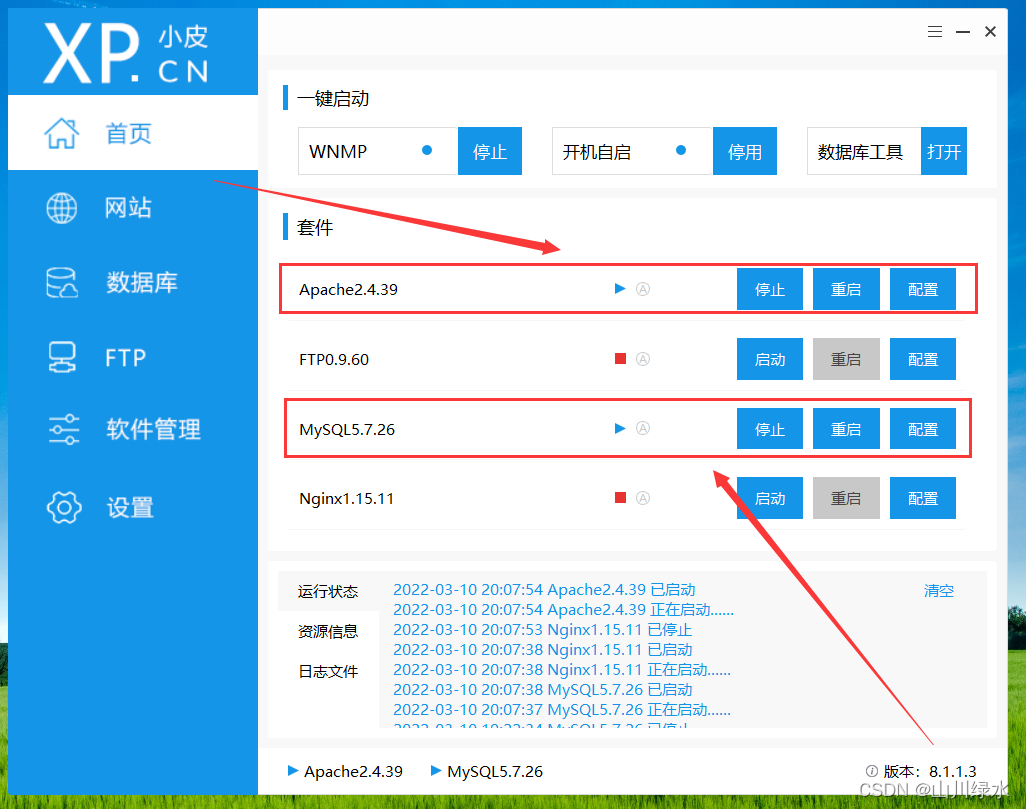
Task: Click log line 'Nginx1.15.11 已启动'
Action: tap(542, 650)
